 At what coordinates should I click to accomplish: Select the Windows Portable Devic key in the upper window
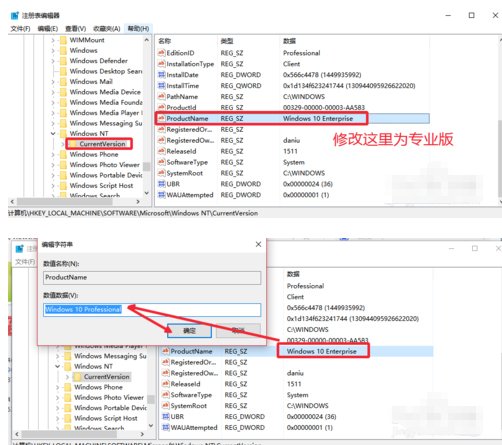(106, 175)
